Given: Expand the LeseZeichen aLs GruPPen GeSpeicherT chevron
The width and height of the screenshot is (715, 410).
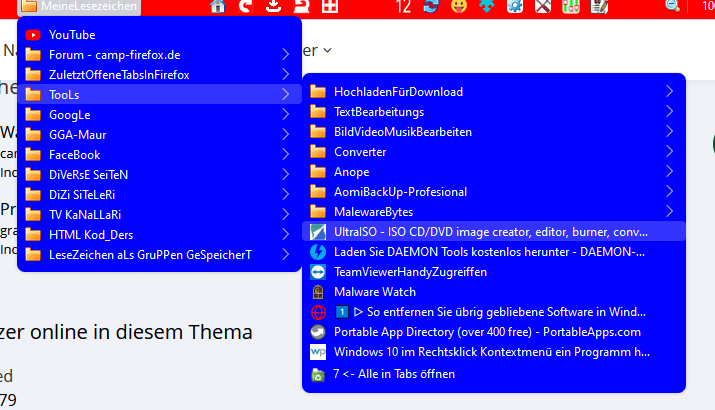Looking at the screenshot, I should [285, 254].
